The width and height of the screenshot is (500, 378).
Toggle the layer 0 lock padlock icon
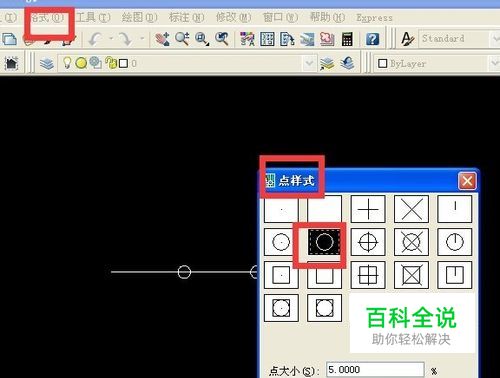pyautogui.click(x=111, y=63)
